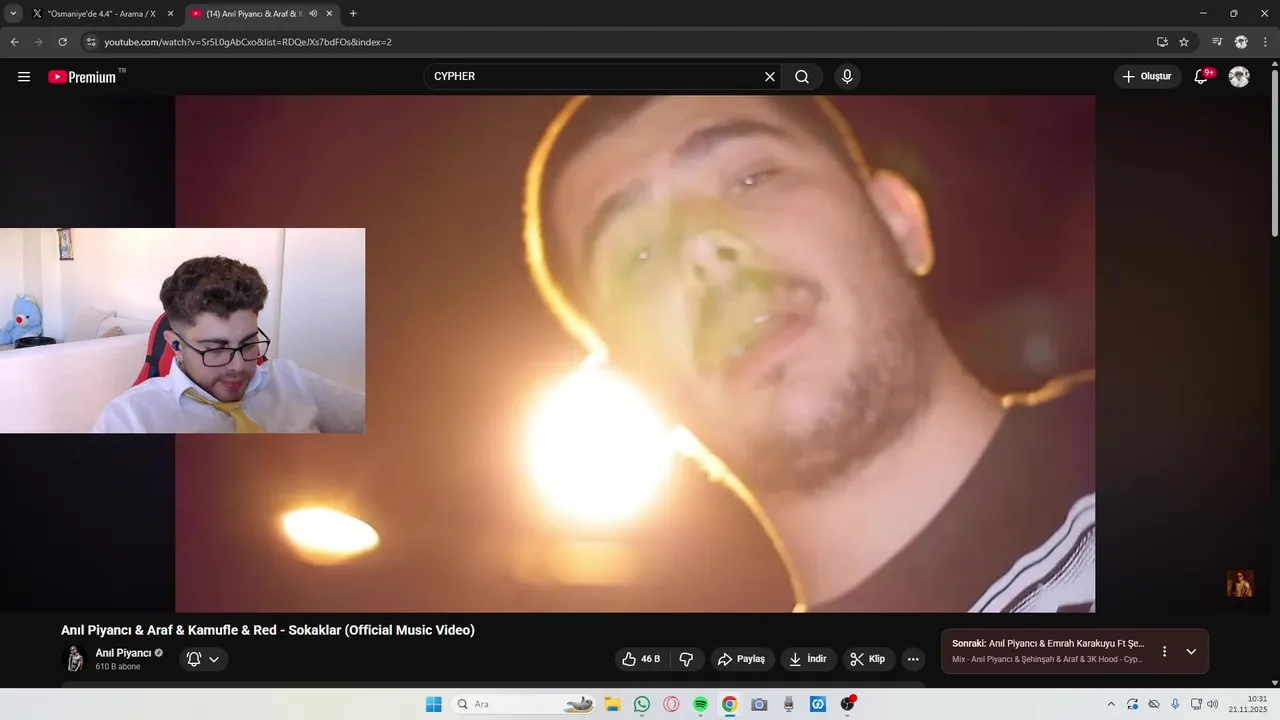Open WhatsApp from taskbar
The height and width of the screenshot is (720, 1280).
click(x=642, y=704)
